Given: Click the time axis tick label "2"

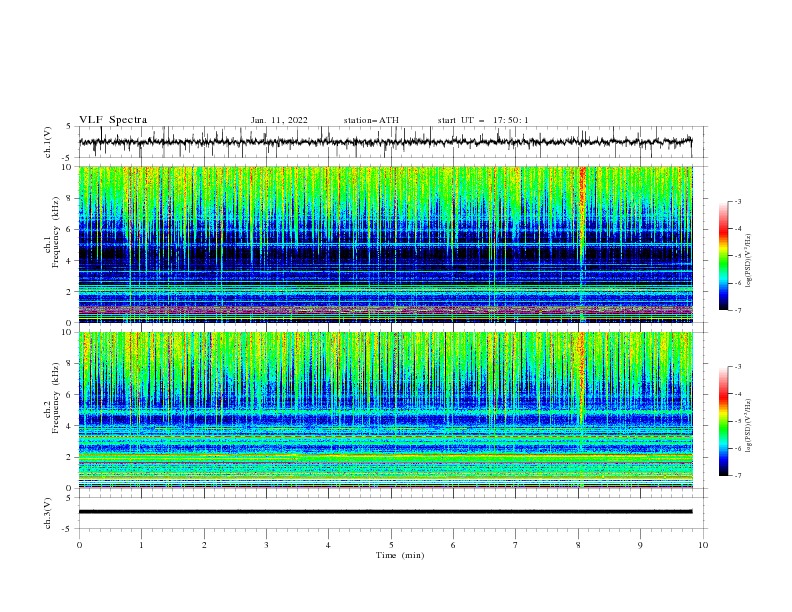Looking at the screenshot, I should click(204, 545).
